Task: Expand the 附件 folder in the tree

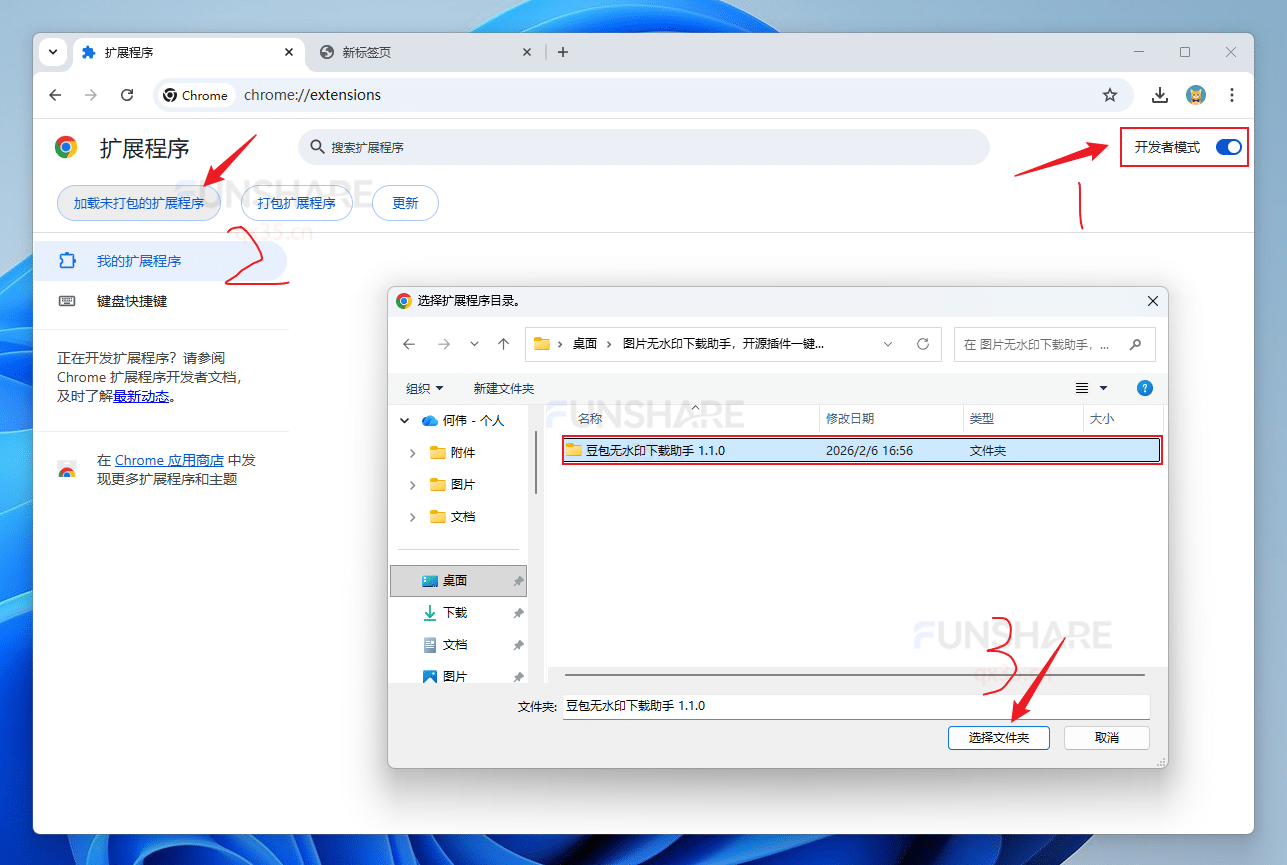Action: tap(411, 452)
